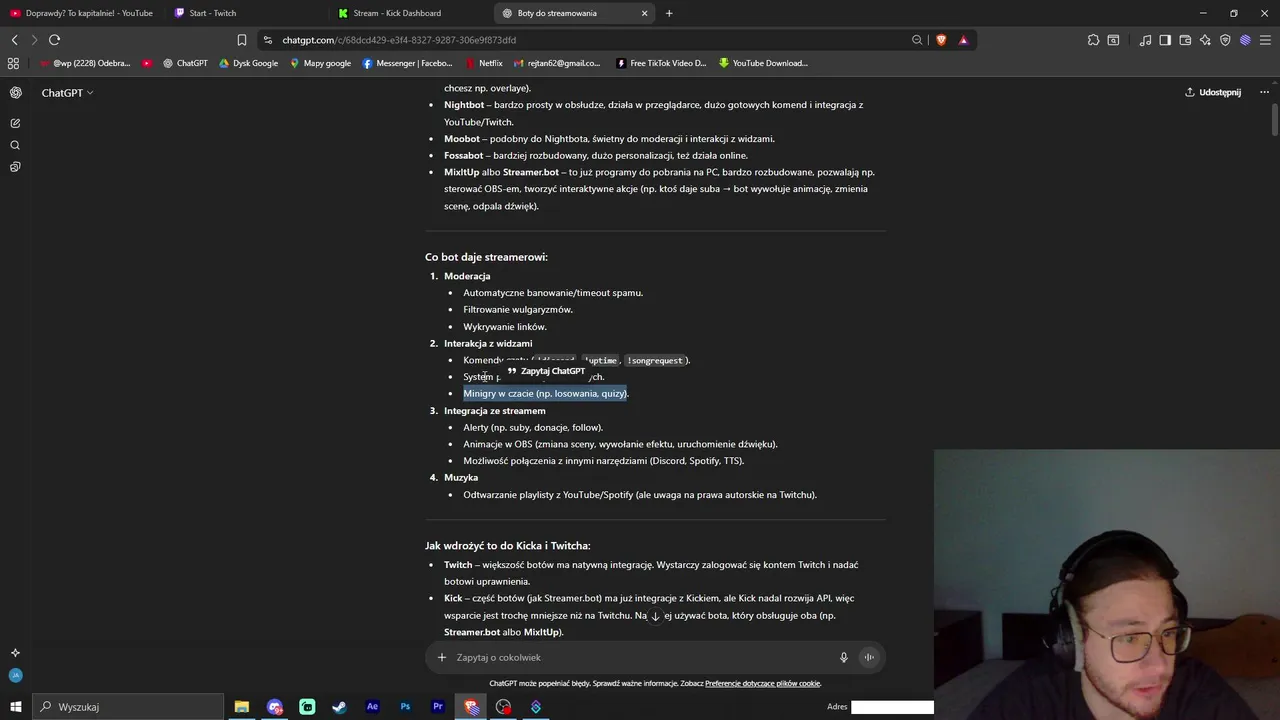Switch to the Stream - Kick Dashboard tab
This screenshot has width=1280, height=720.
409,13
